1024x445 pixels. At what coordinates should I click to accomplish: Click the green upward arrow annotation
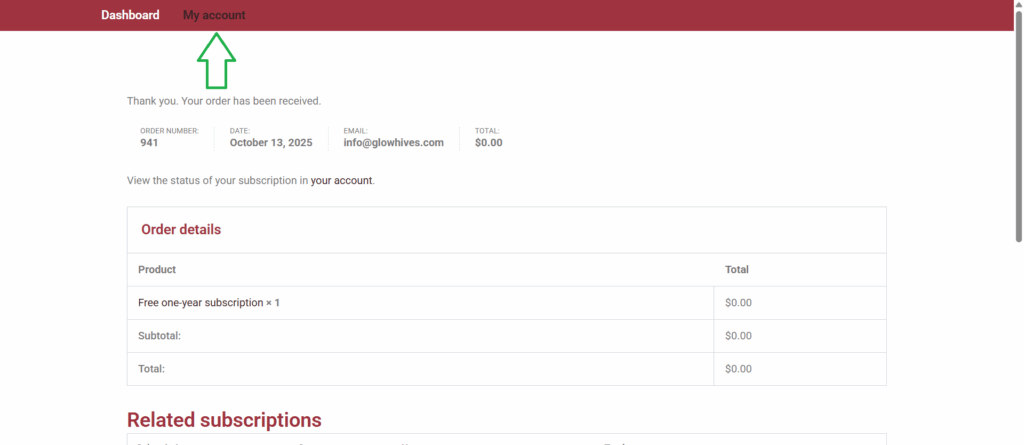pos(216,62)
